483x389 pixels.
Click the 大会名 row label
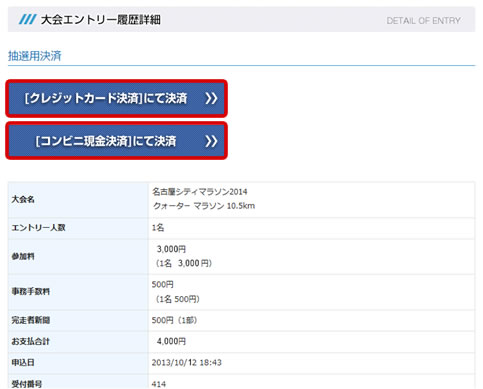(23, 199)
